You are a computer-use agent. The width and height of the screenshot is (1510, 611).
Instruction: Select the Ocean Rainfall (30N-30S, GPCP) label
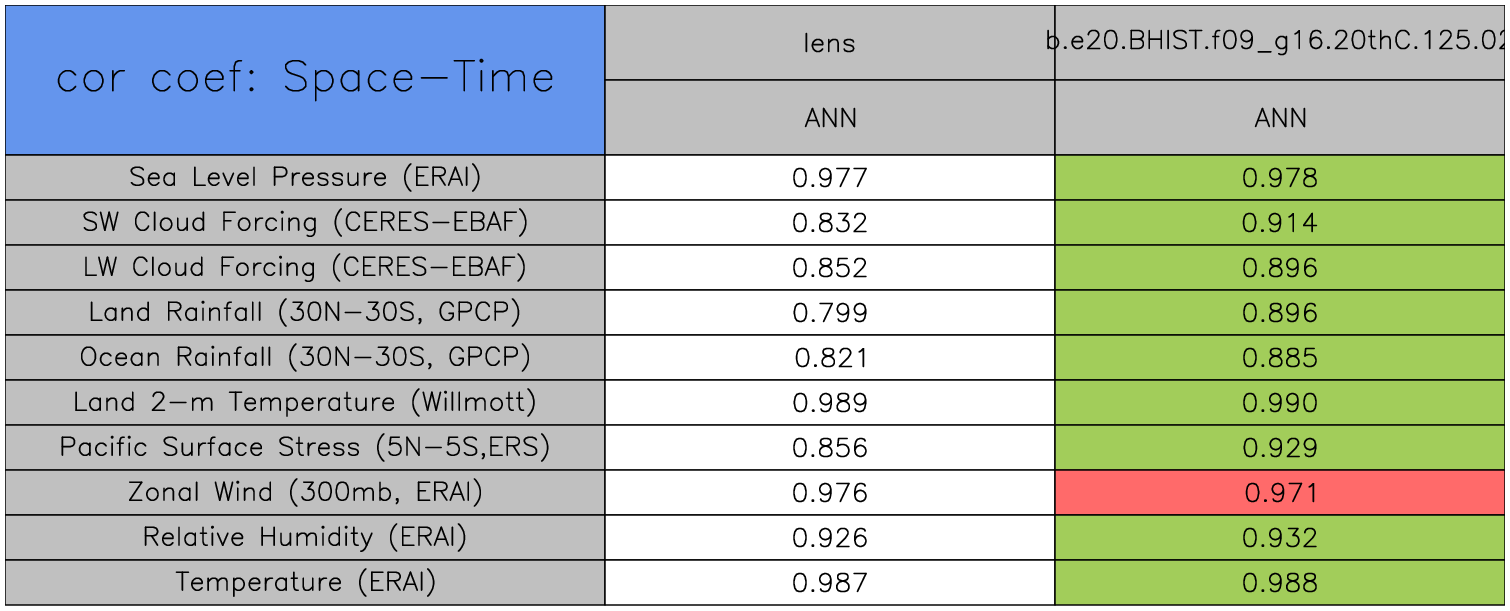click(305, 357)
